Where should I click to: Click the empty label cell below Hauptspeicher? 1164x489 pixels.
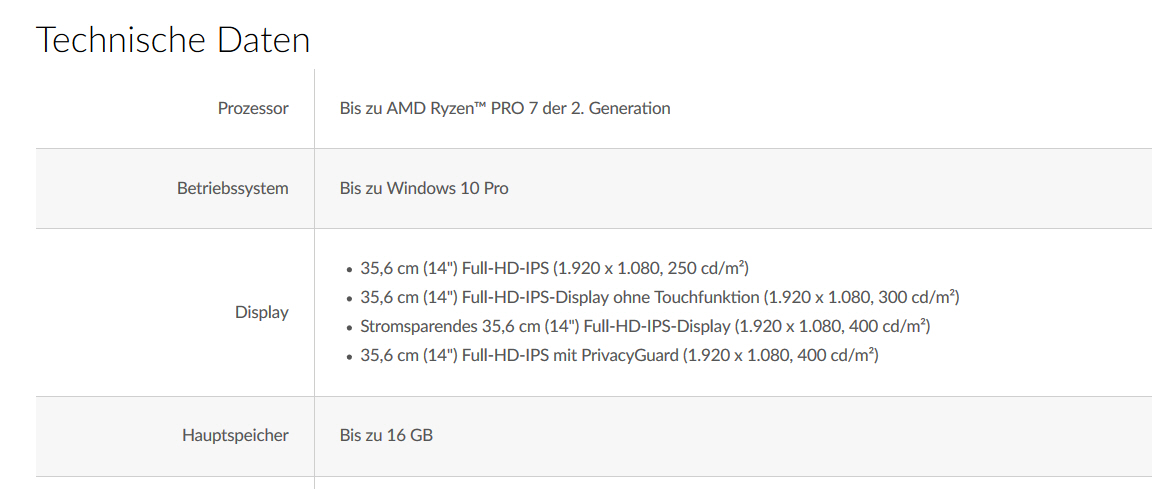pos(175,483)
